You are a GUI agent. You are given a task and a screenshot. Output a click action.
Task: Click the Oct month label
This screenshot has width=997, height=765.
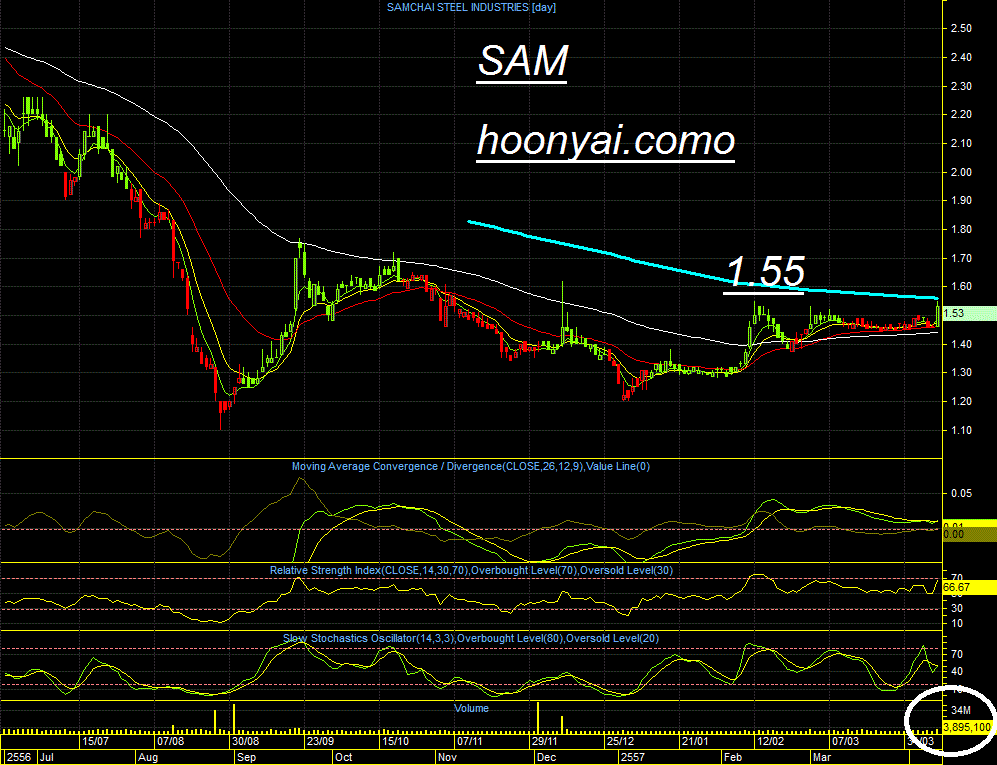(x=343, y=757)
